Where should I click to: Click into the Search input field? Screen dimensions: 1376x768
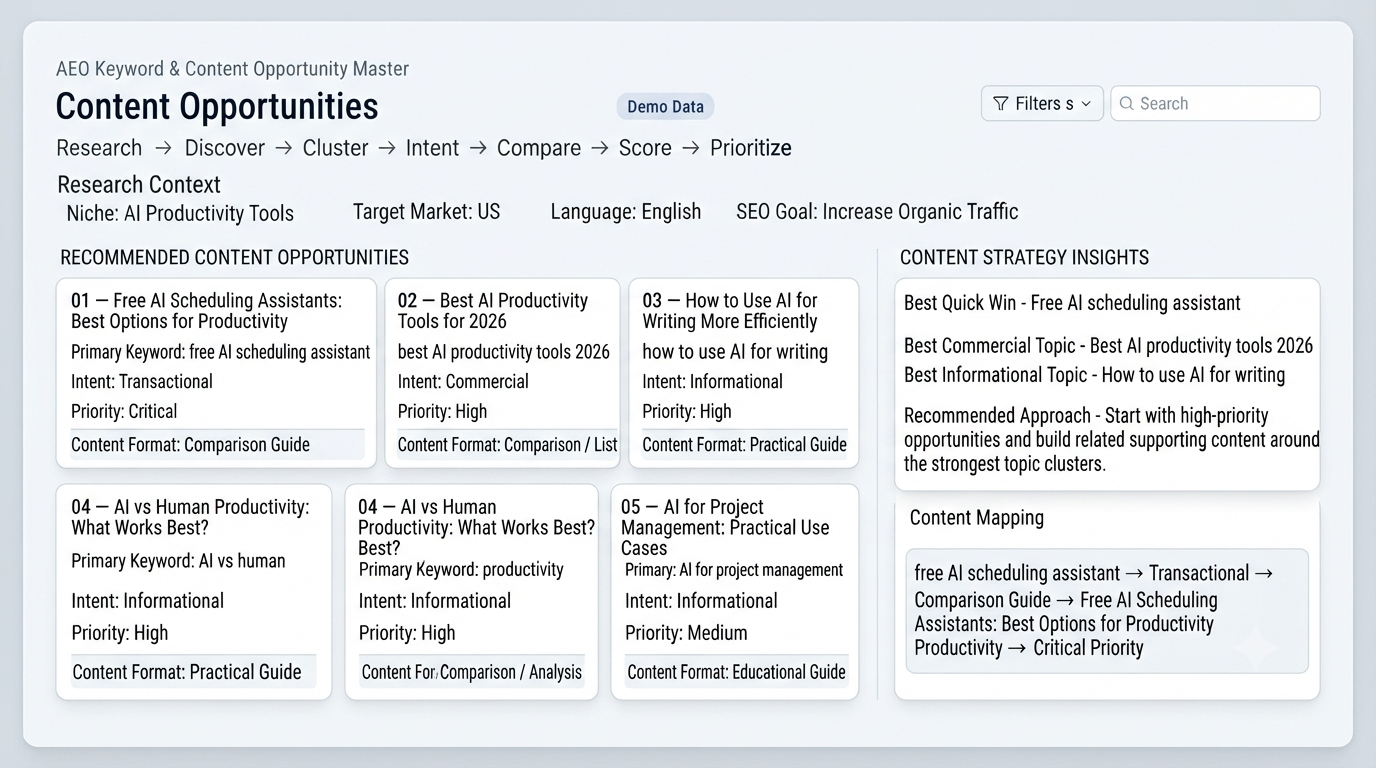[1215, 103]
